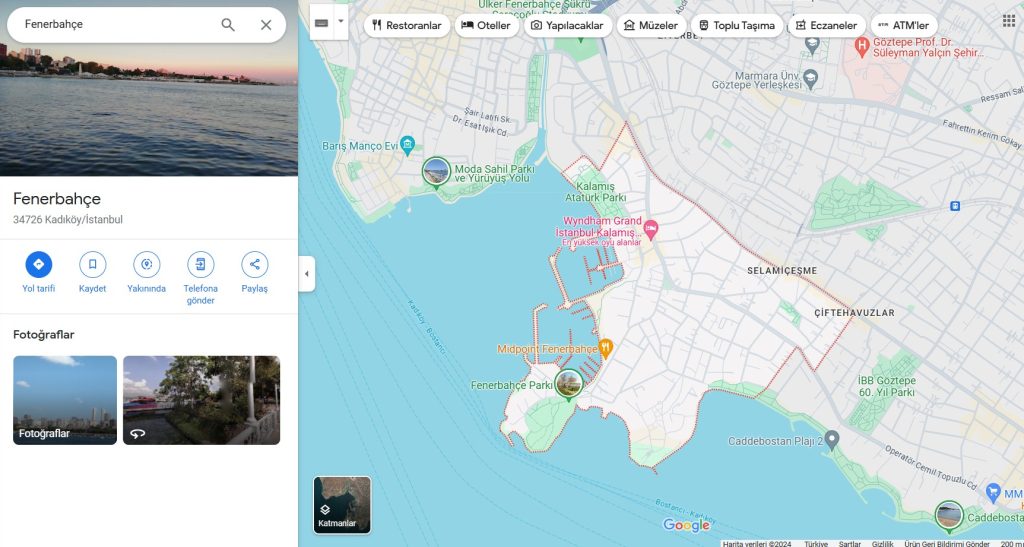Open the Fenerbahçe header seaside photo
This screenshot has height=547, width=1024.
[x=149, y=110]
